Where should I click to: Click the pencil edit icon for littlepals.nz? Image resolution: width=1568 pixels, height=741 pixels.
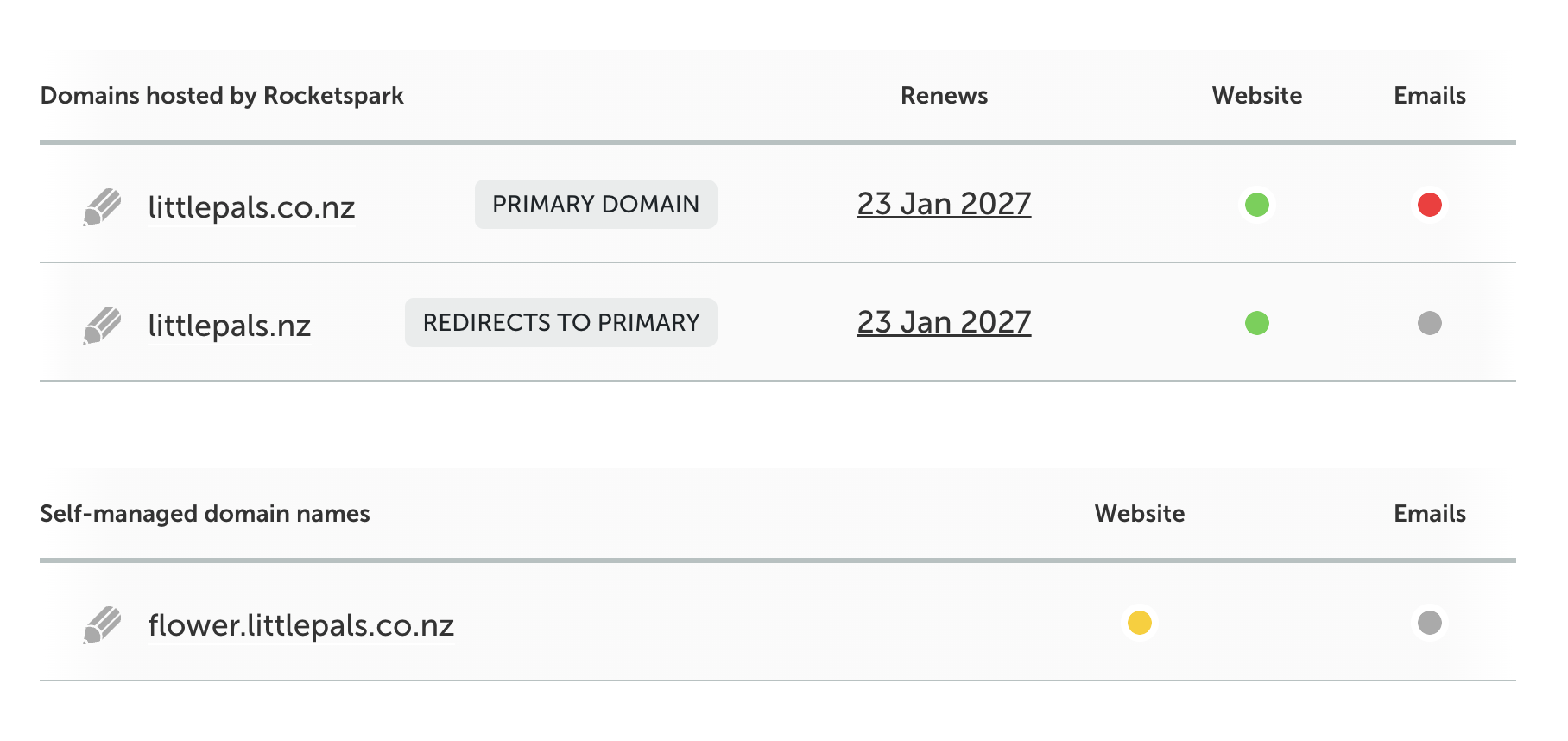pos(102,326)
